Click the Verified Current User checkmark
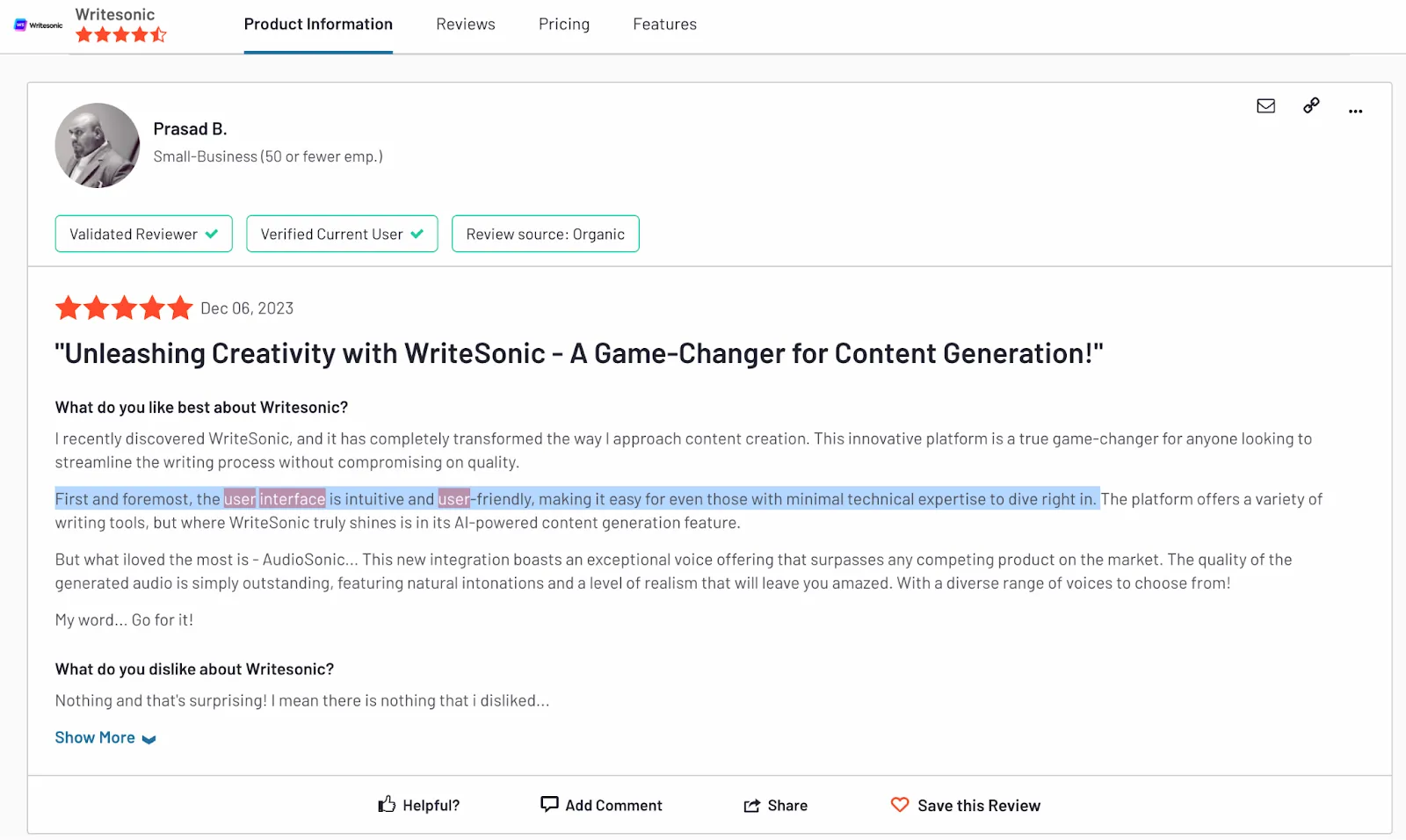Screen dimensions: 1406x840 pyautogui.click(x=417, y=234)
